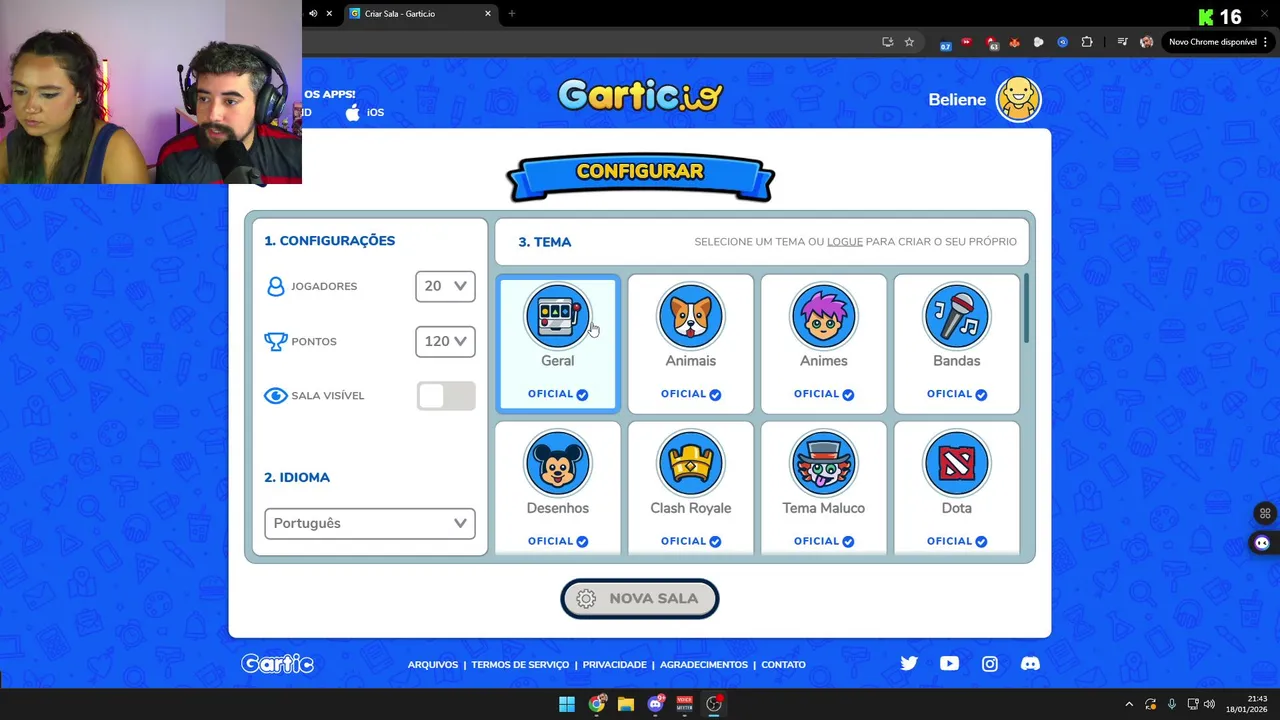Image resolution: width=1280 pixels, height=720 pixels.
Task: Choose the Animais corgi theme
Action: tap(690, 344)
